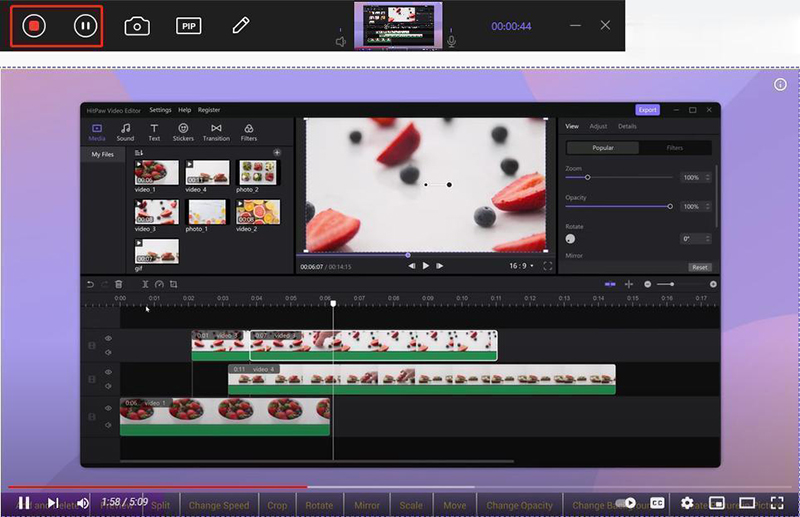Toggle autoplay switch on the player

tap(626, 503)
